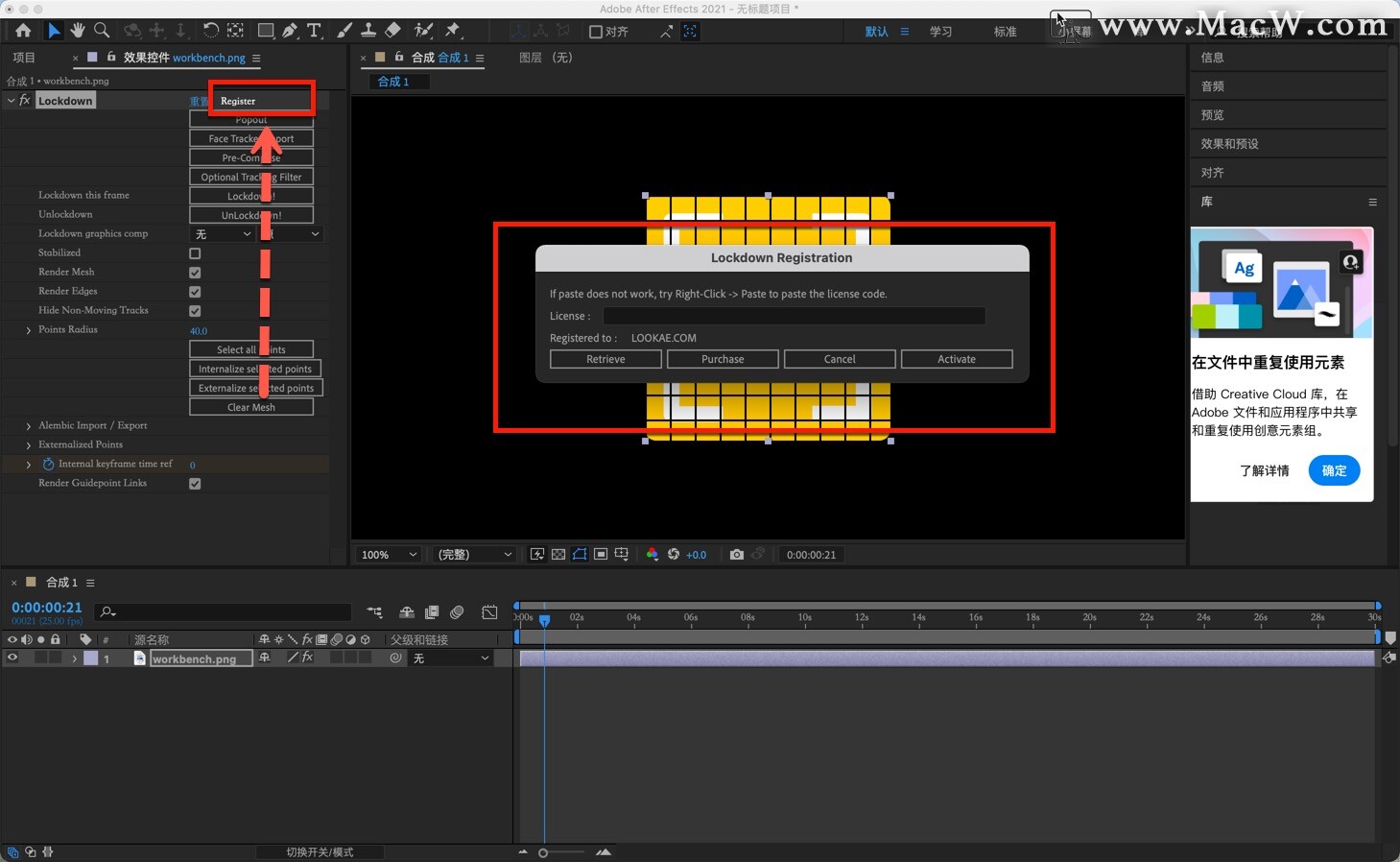
Task: Hide workbench.png layer with eye toggle
Action: click(x=12, y=658)
